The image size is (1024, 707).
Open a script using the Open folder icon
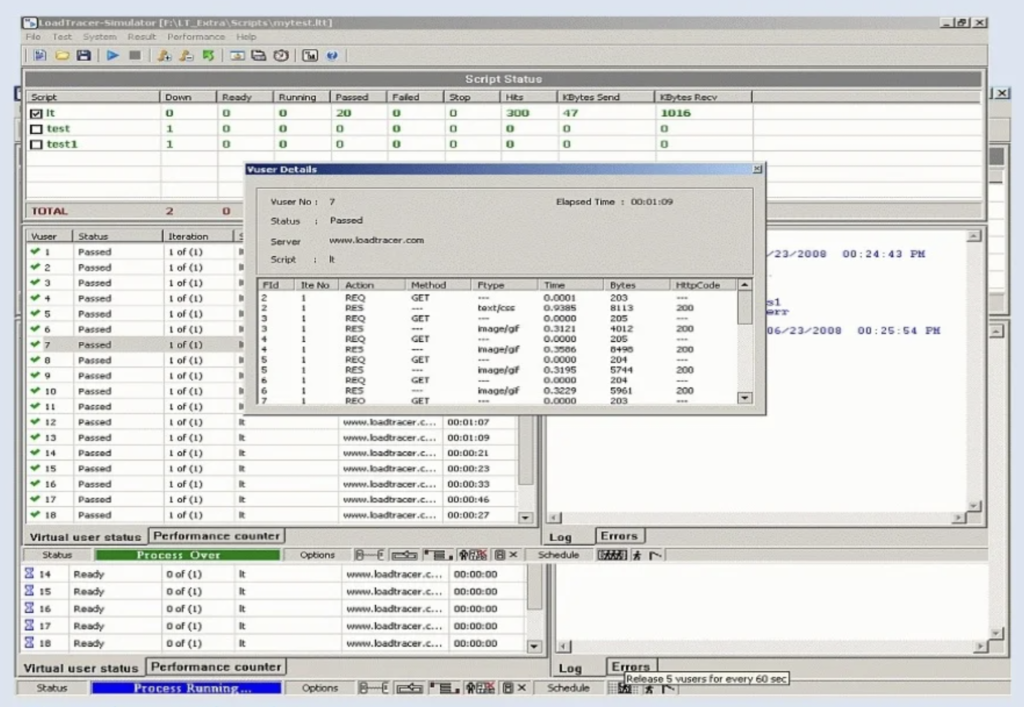point(61,55)
